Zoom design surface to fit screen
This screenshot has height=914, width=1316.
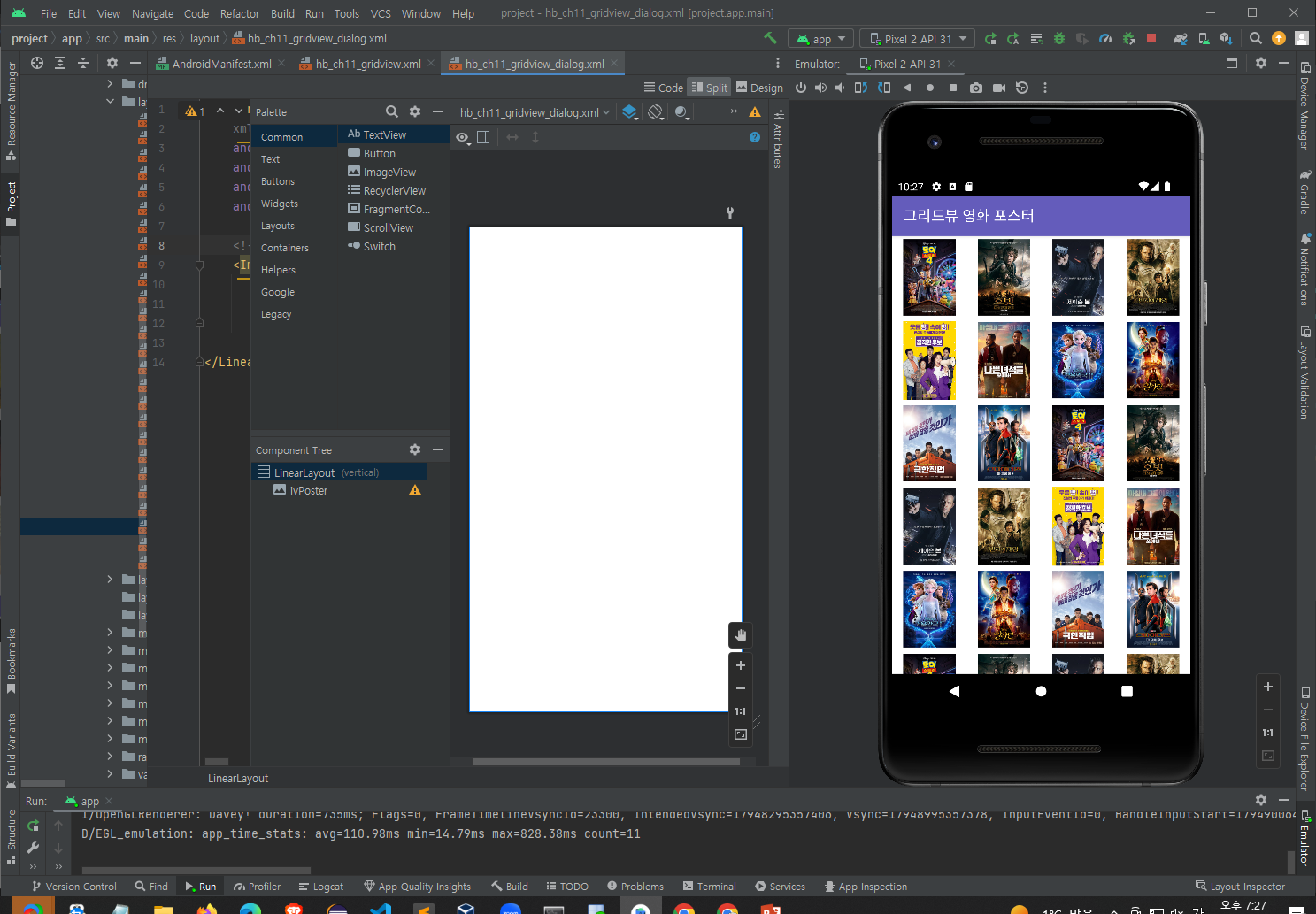[741, 734]
